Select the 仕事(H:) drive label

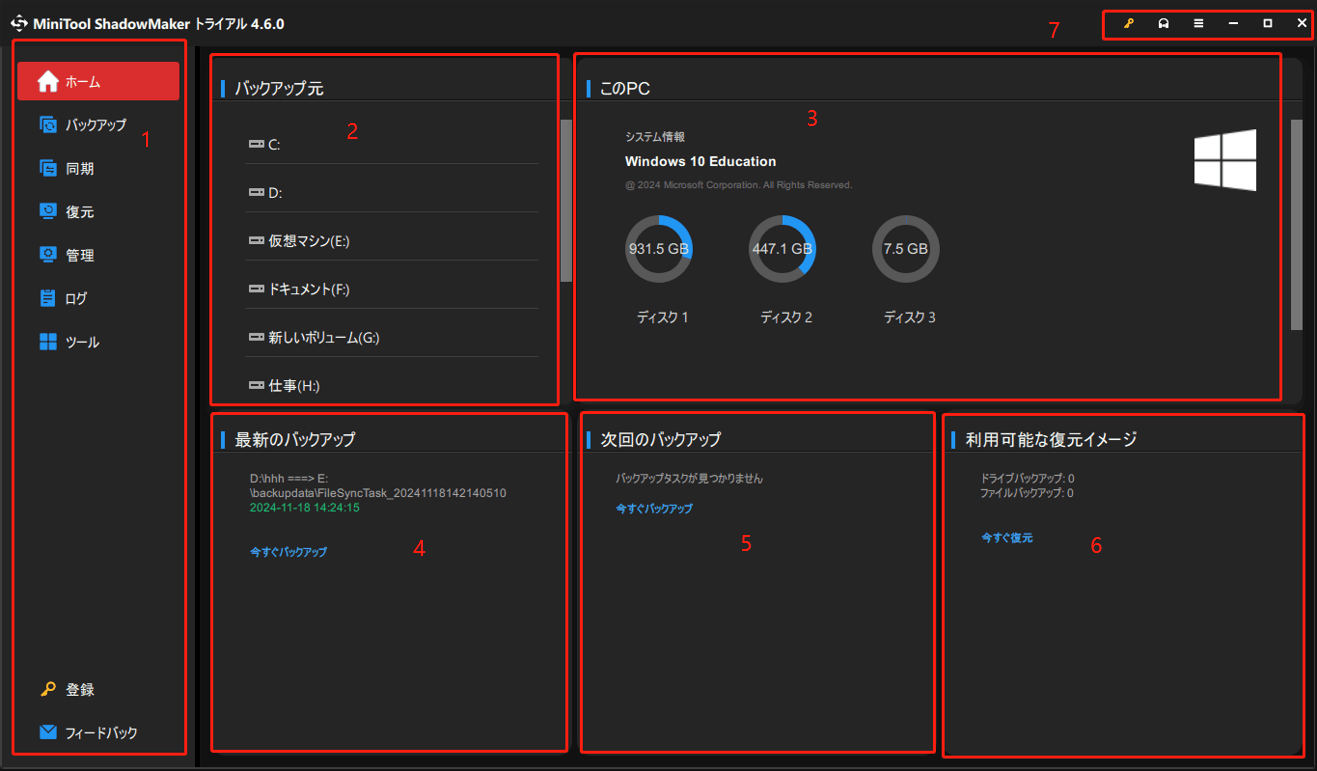(294, 386)
